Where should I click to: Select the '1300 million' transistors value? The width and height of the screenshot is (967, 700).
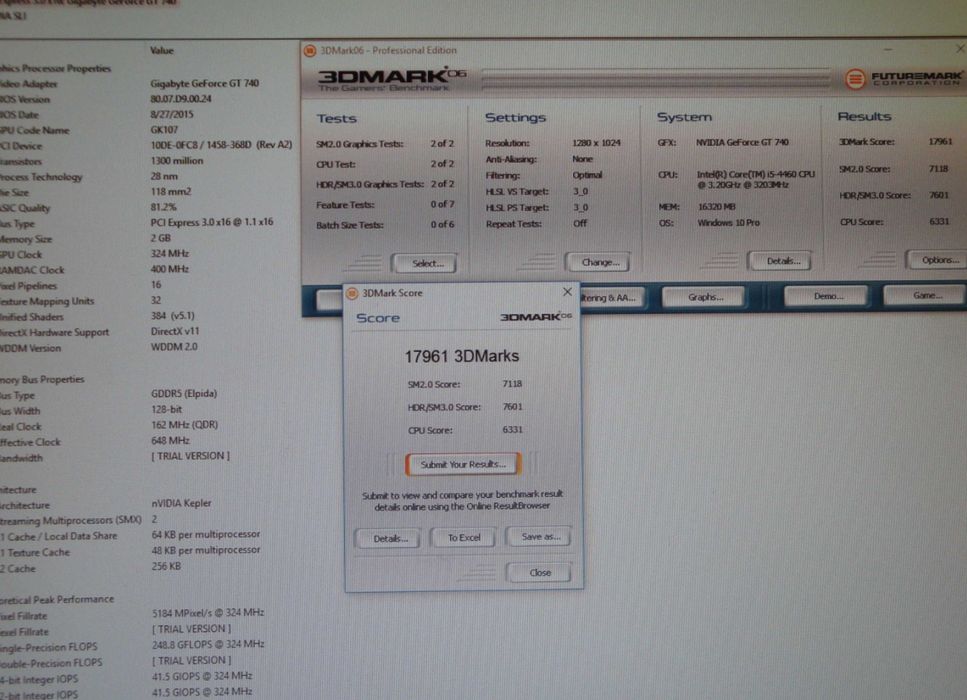click(176, 160)
